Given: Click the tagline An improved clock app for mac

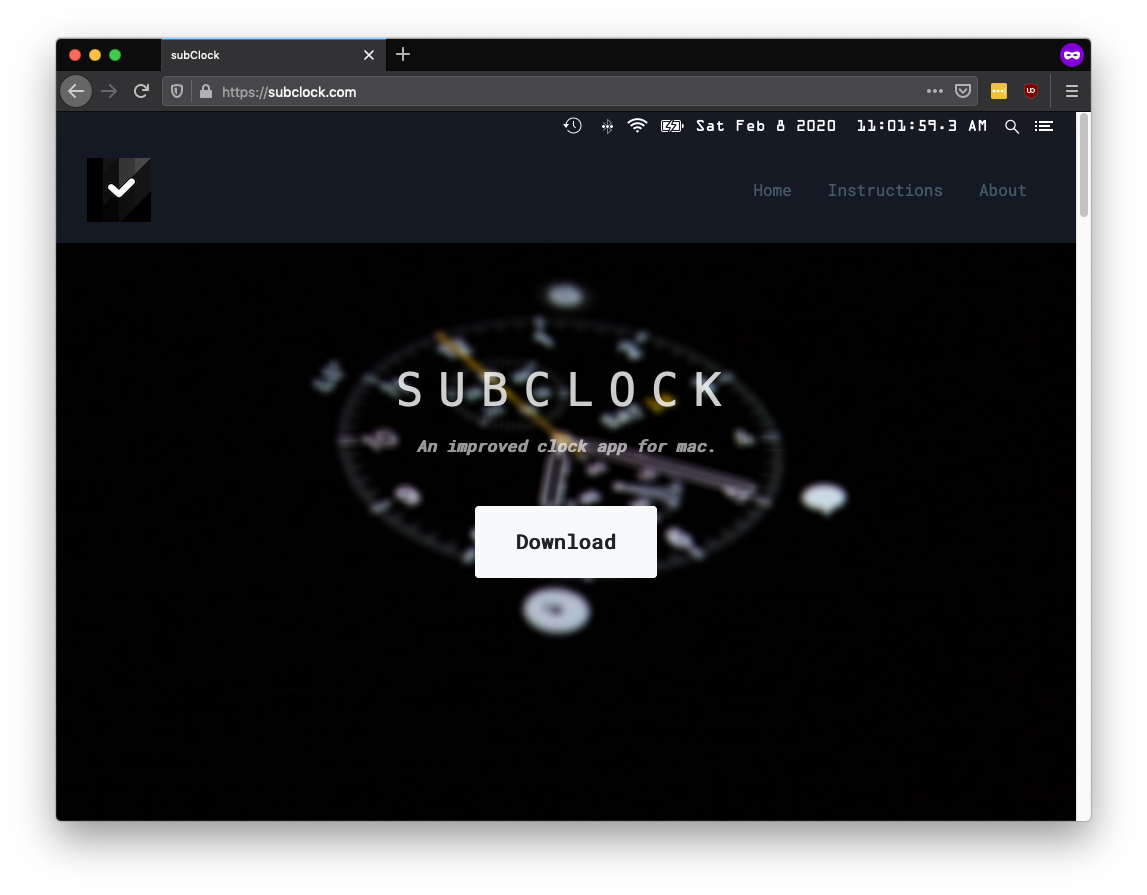Looking at the screenshot, I should (565, 446).
